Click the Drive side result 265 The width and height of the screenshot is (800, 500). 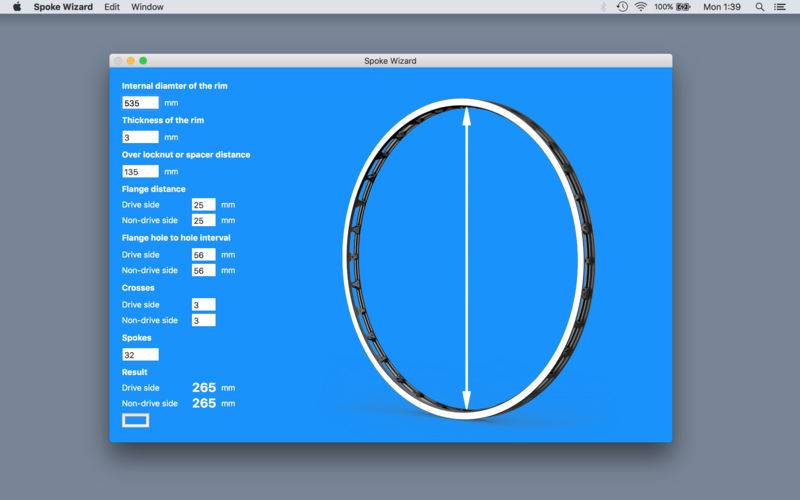[x=204, y=388]
